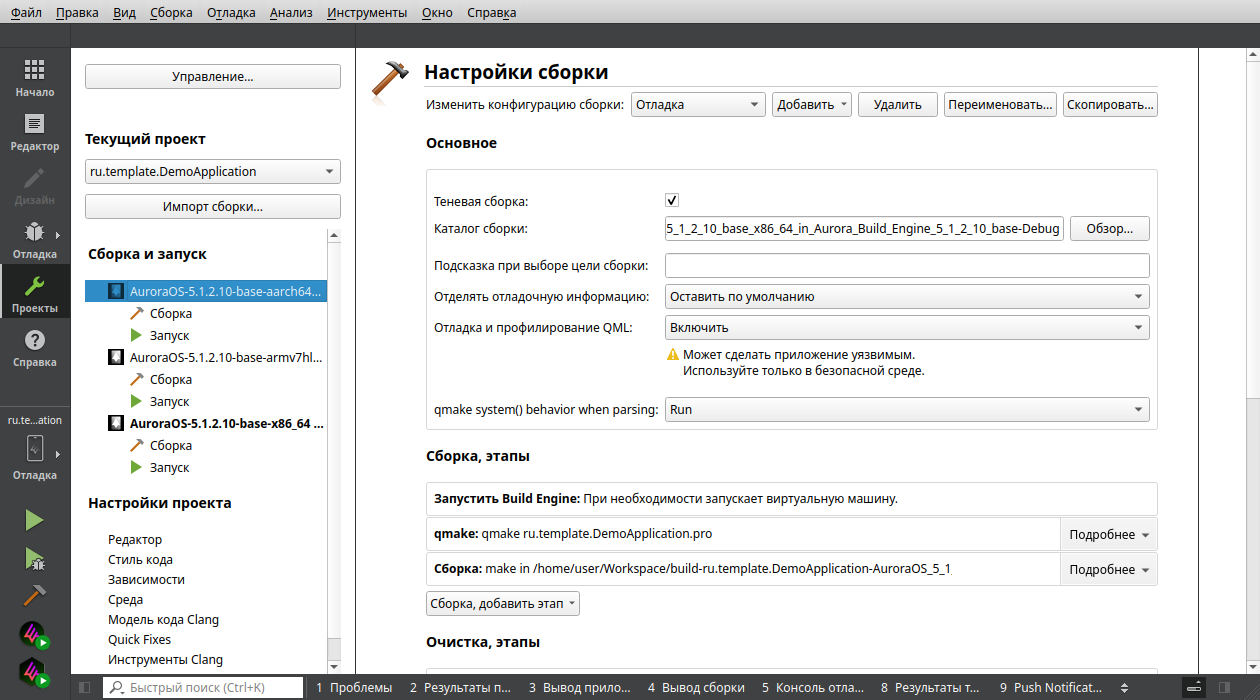
Task: Expand the Отладка и профилирование QML dropdown
Action: click(x=906, y=327)
